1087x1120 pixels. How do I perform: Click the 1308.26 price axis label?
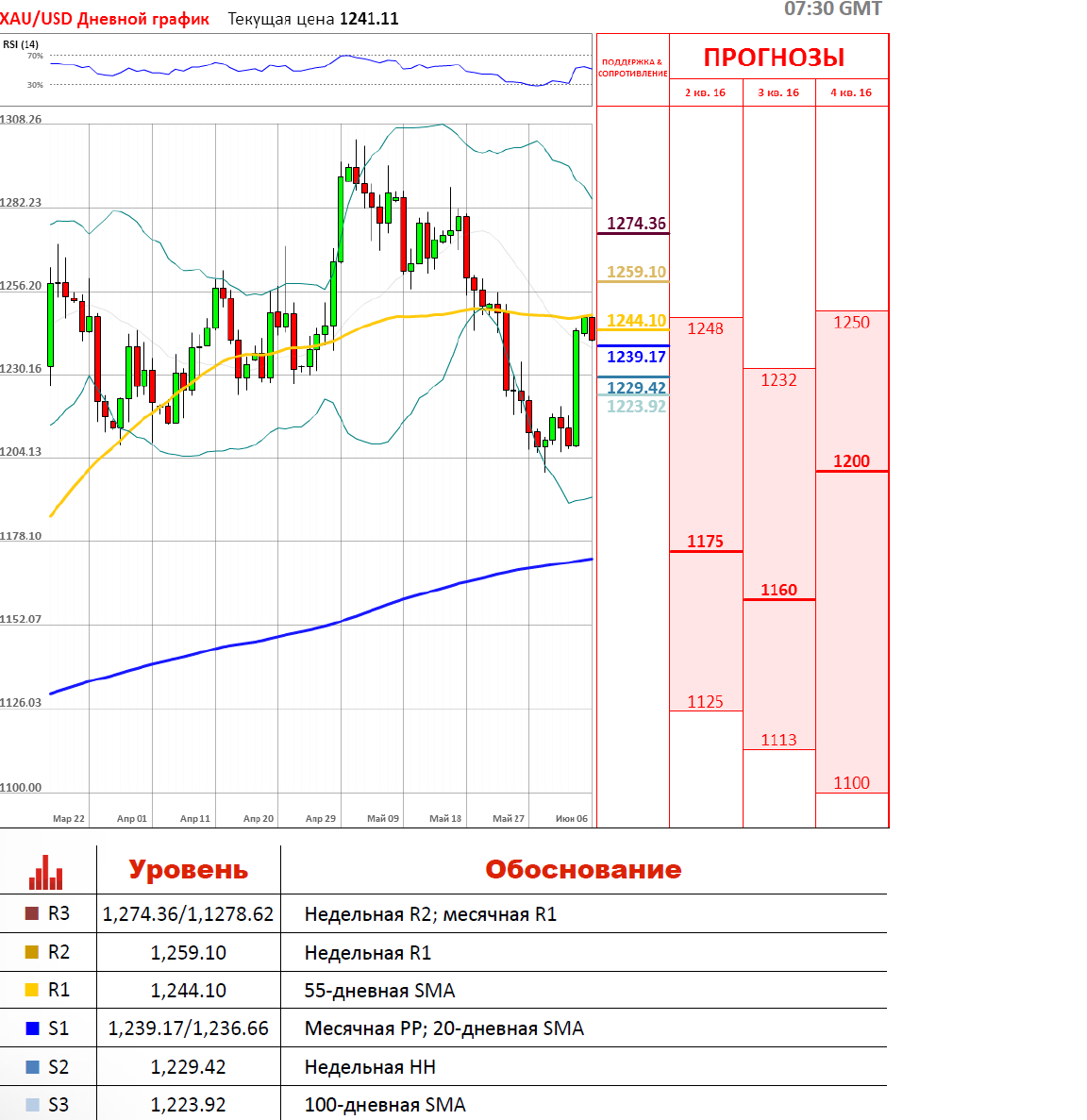click(x=20, y=119)
